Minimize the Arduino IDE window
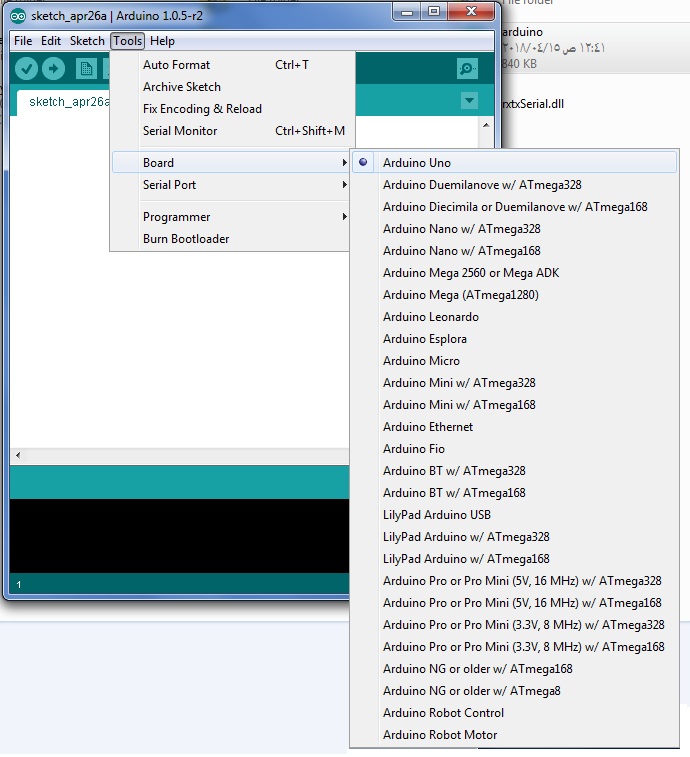The height and width of the screenshot is (757, 690). [x=407, y=12]
